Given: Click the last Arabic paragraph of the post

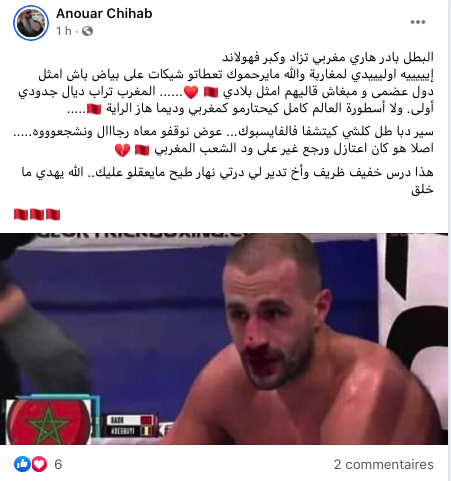Looking at the screenshot, I should point(227,181).
